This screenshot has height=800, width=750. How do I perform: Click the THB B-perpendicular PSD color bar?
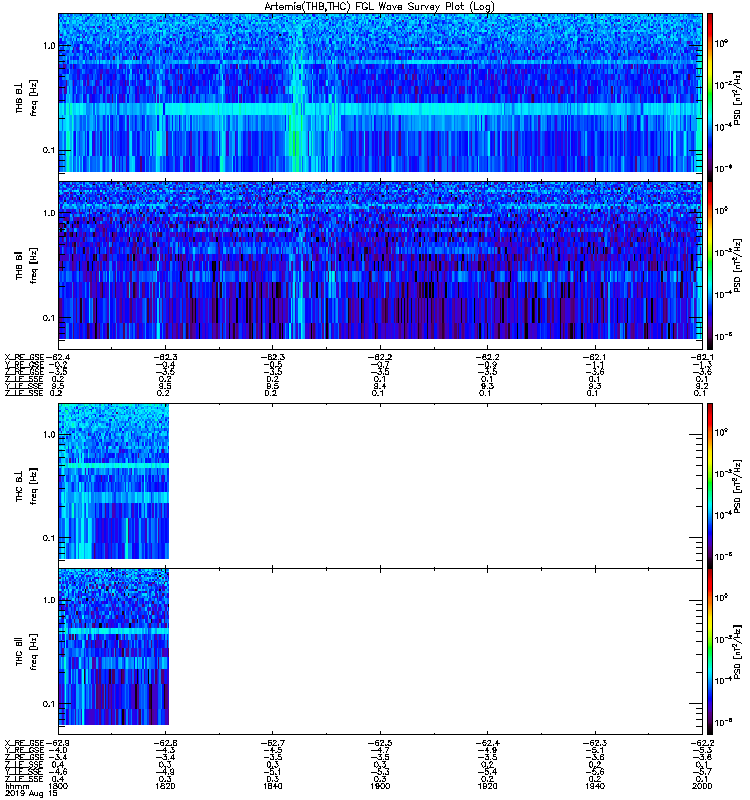click(x=710, y=97)
